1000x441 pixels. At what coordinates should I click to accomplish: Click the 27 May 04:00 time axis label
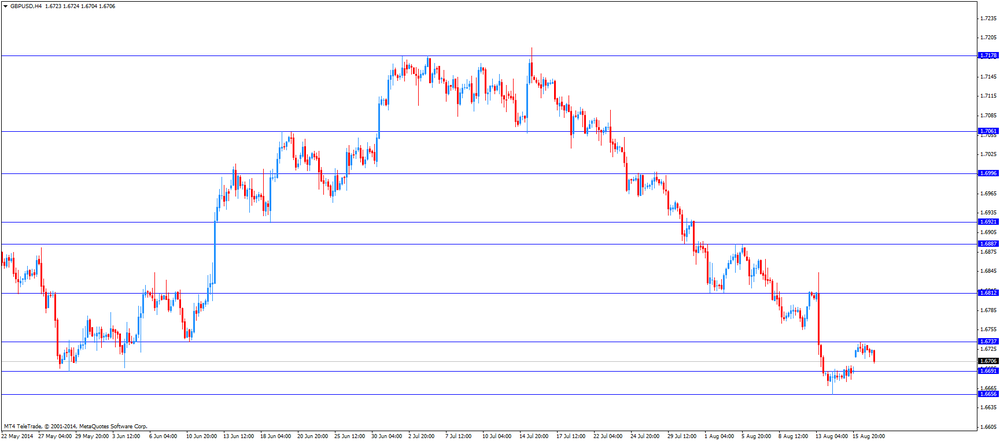[x=54, y=437]
